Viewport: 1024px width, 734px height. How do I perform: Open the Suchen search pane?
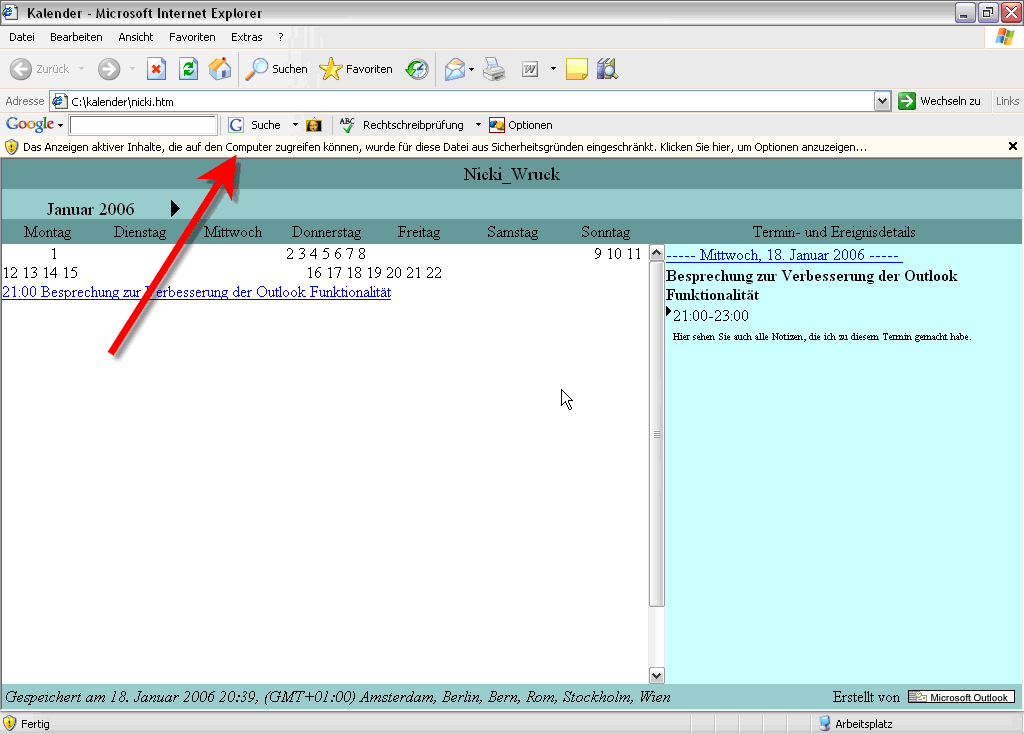point(276,69)
